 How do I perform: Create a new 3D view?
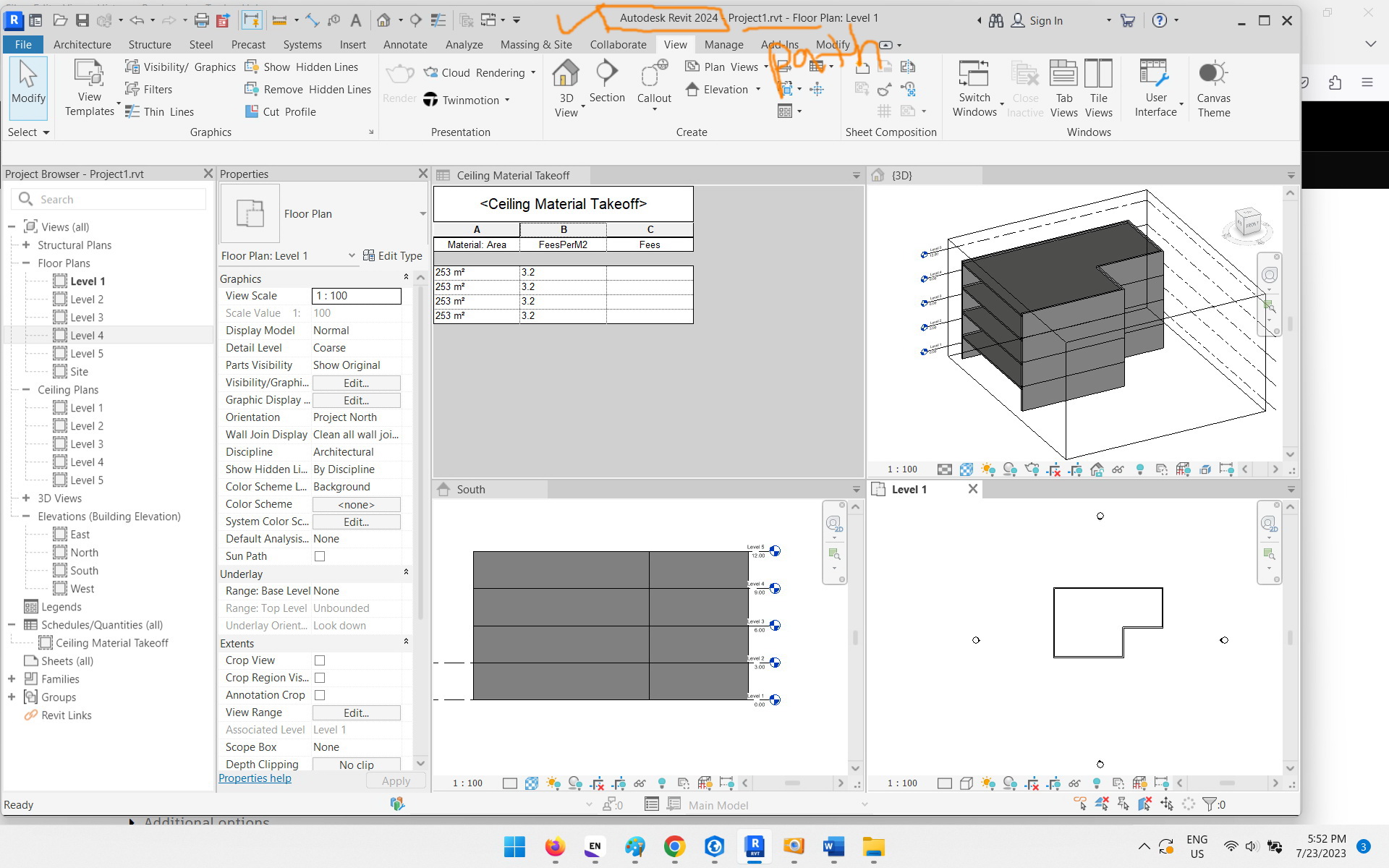tap(566, 83)
